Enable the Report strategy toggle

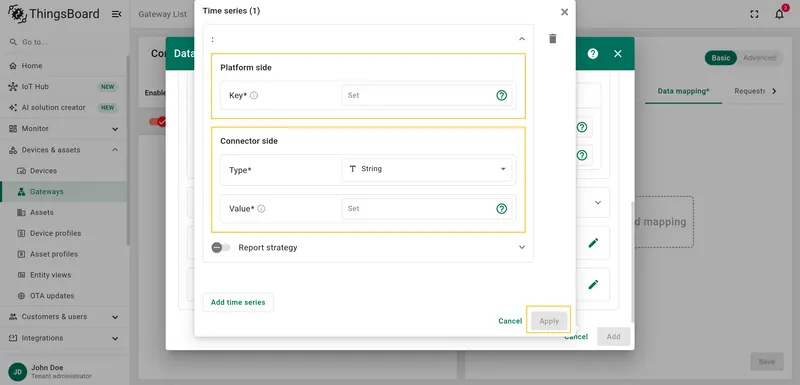coord(221,247)
